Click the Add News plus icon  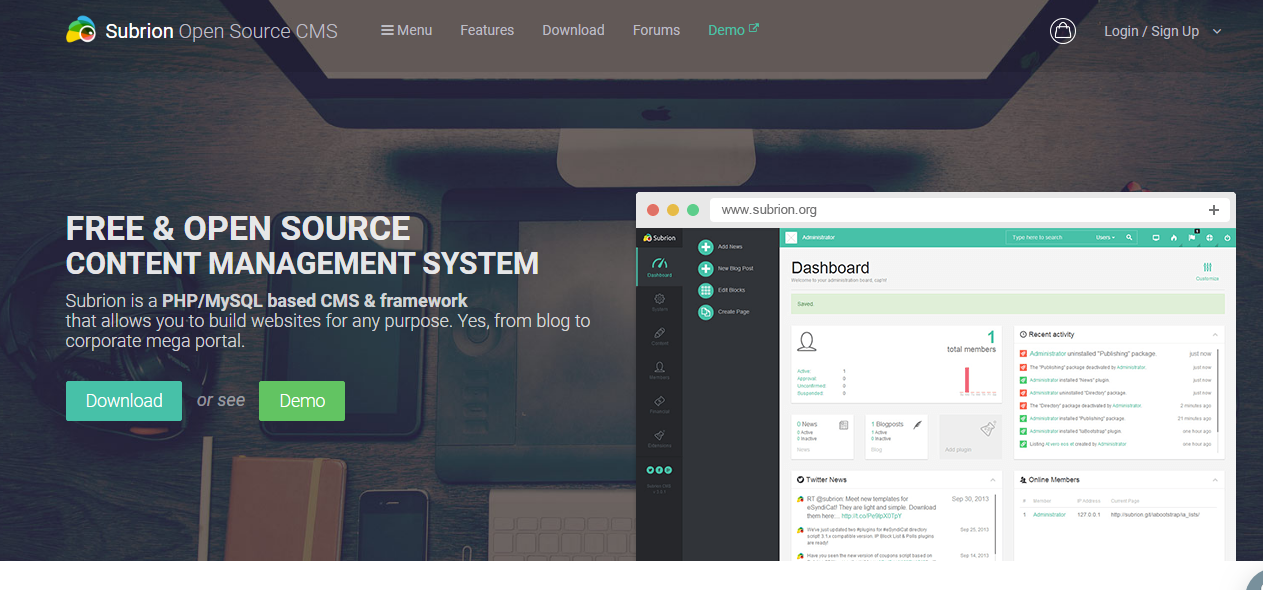tap(706, 246)
